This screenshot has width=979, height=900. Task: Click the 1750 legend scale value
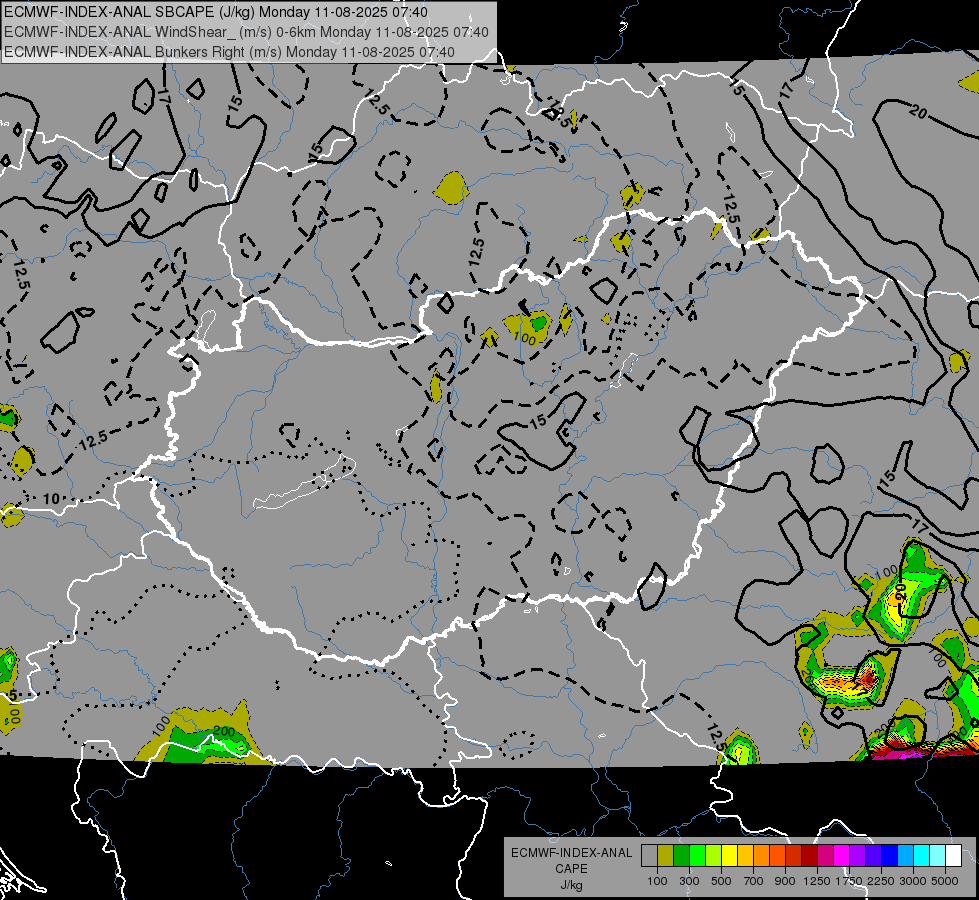pos(849,881)
